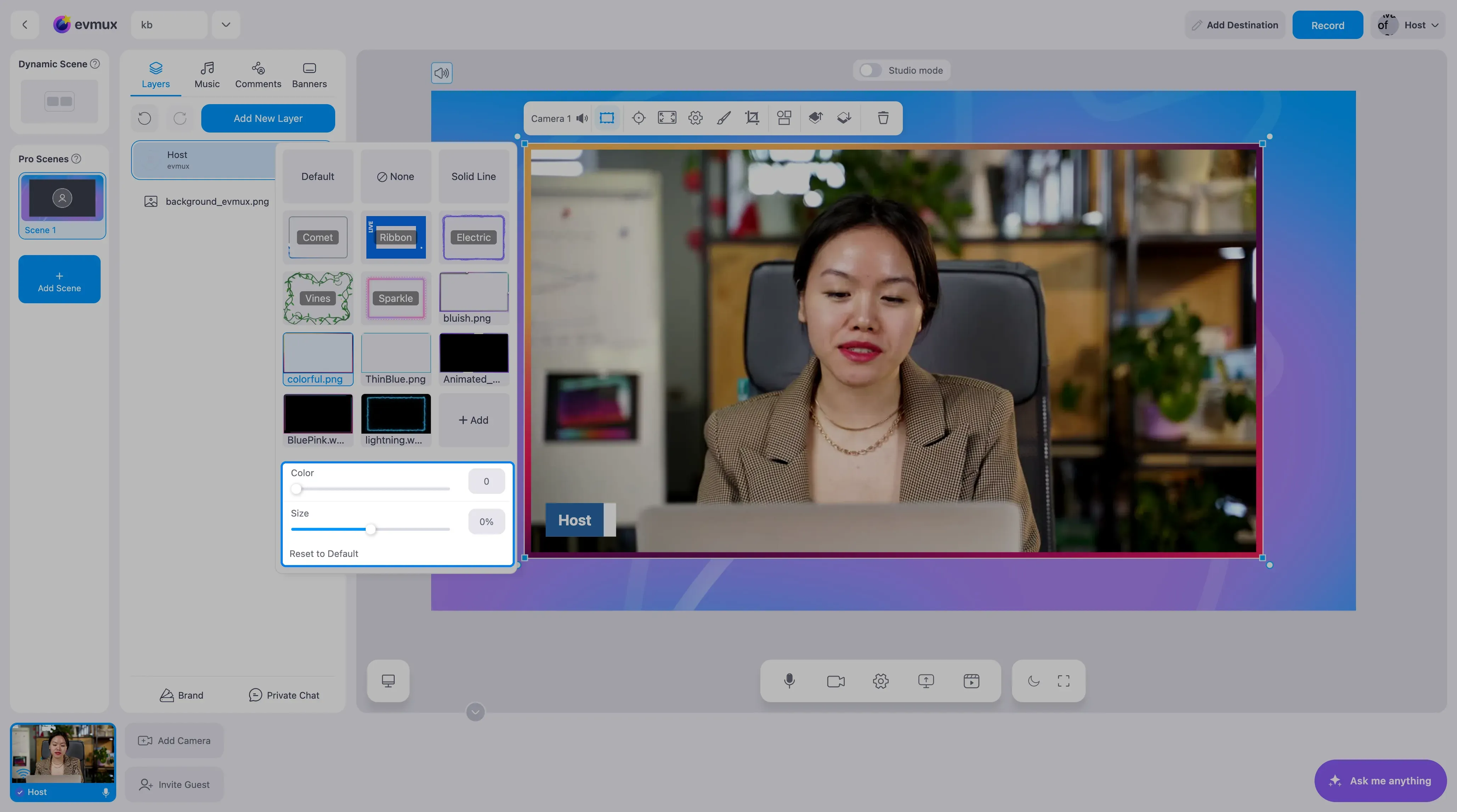This screenshot has width=1457, height=812.
Task: Enter fullscreen mode icon
Action: click(x=1063, y=681)
